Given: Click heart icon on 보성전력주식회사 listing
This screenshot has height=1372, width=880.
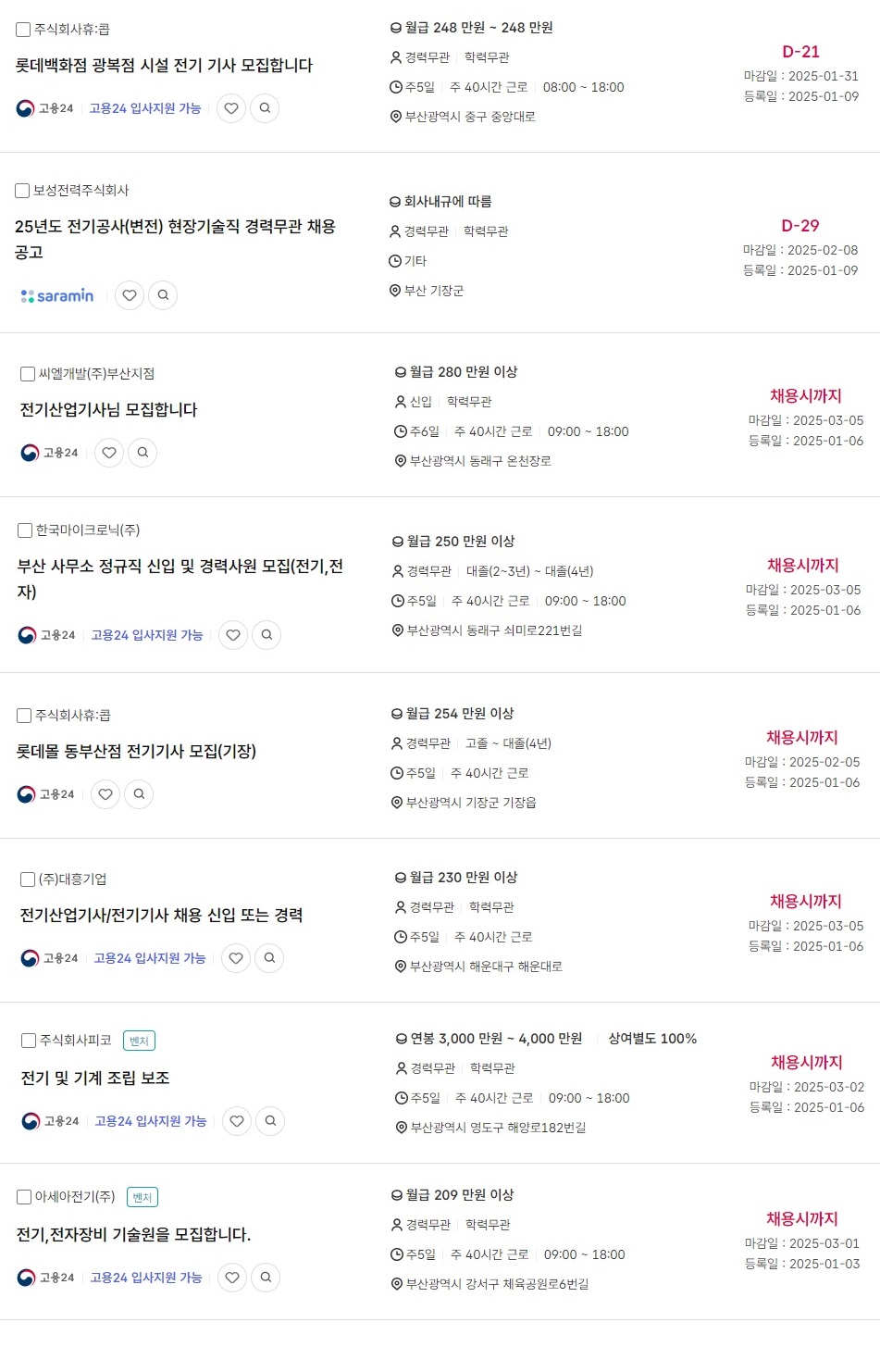Looking at the screenshot, I should click(130, 295).
